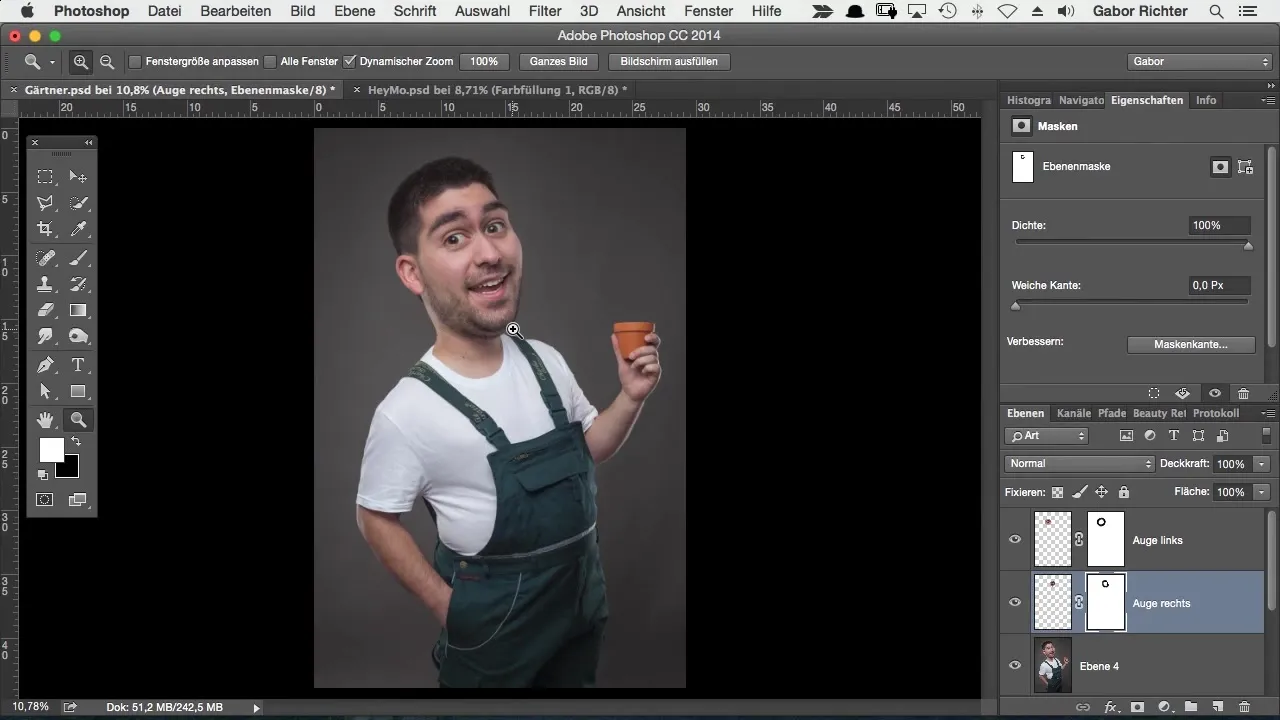Create new group folder in Layers panel
This screenshot has width=1280, height=720.
(1191, 707)
